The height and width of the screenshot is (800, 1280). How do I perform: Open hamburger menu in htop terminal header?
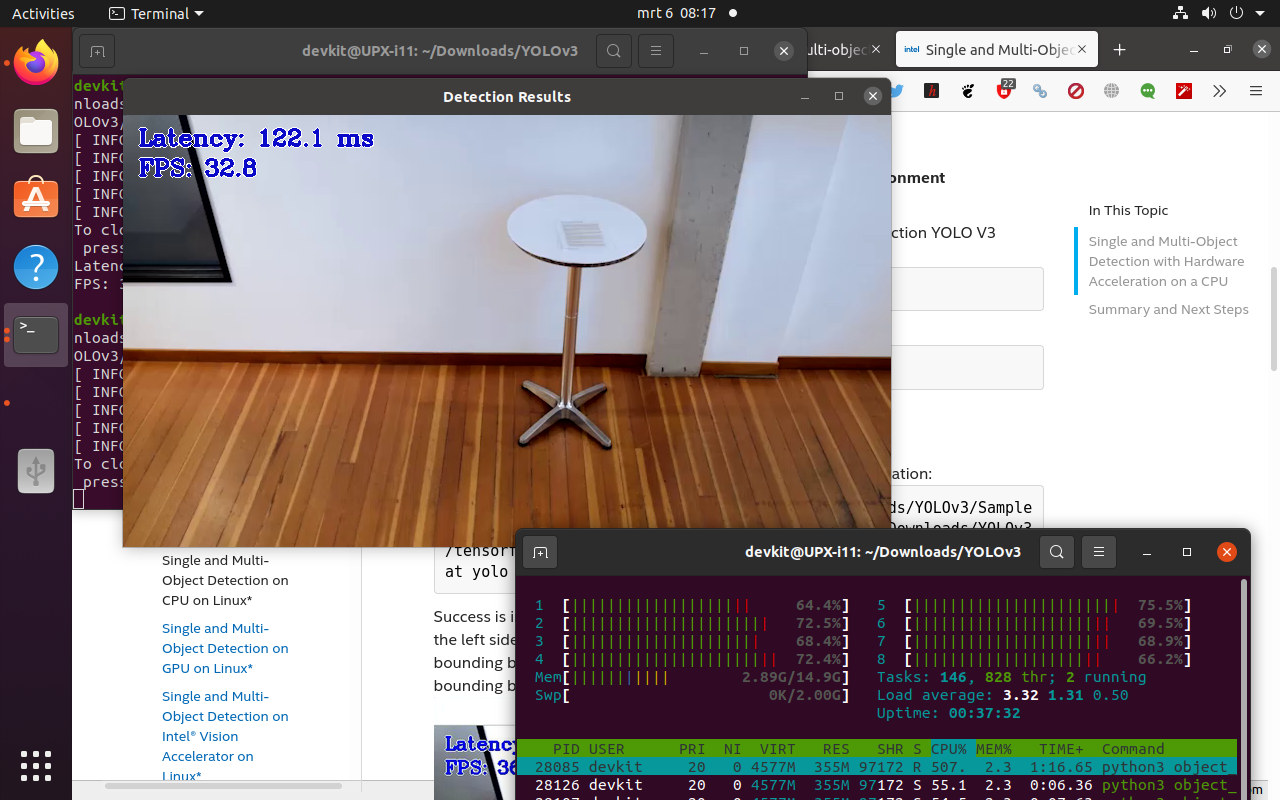coord(1098,552)
